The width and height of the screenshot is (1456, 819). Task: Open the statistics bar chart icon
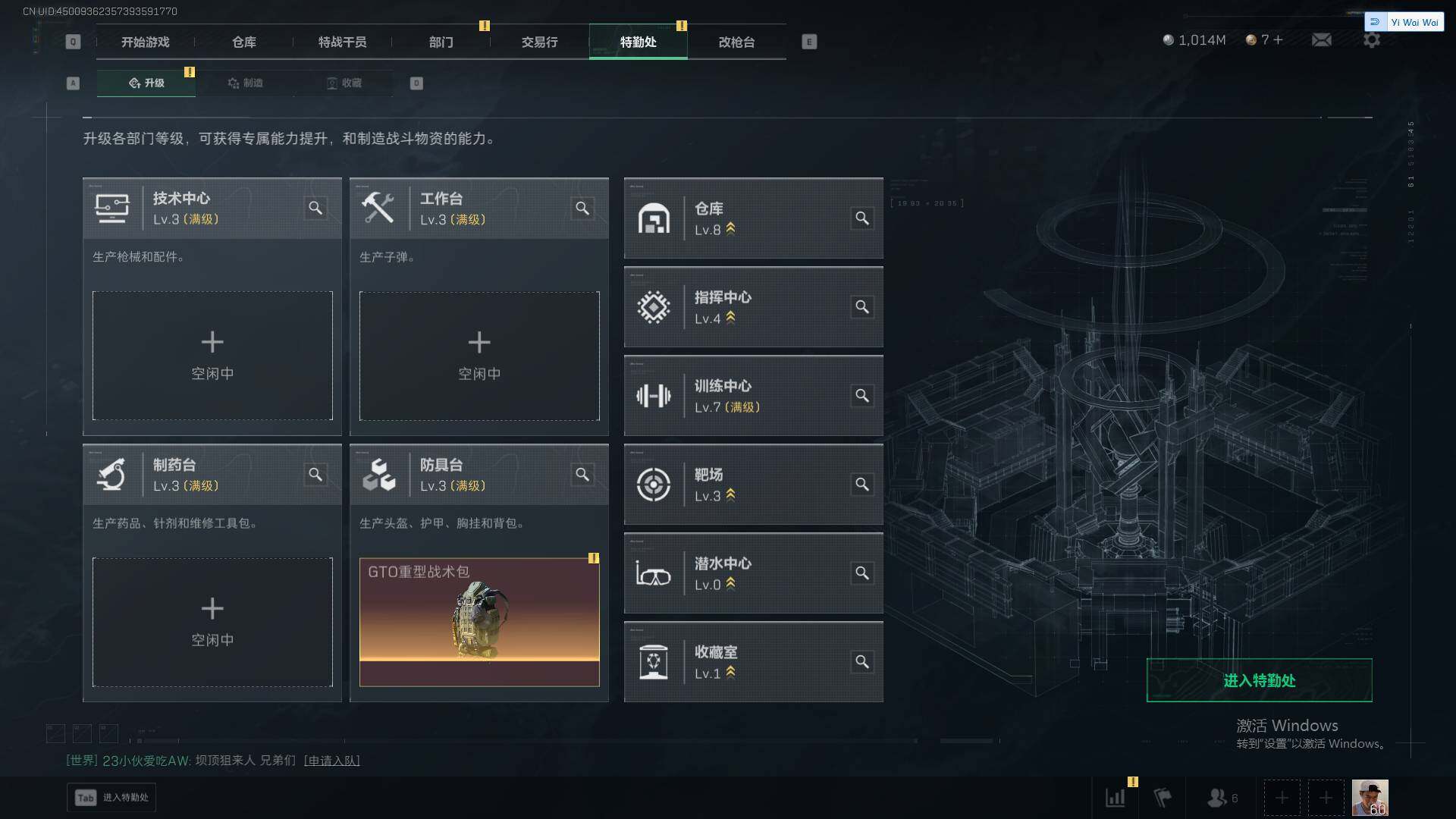(1116, 798)
